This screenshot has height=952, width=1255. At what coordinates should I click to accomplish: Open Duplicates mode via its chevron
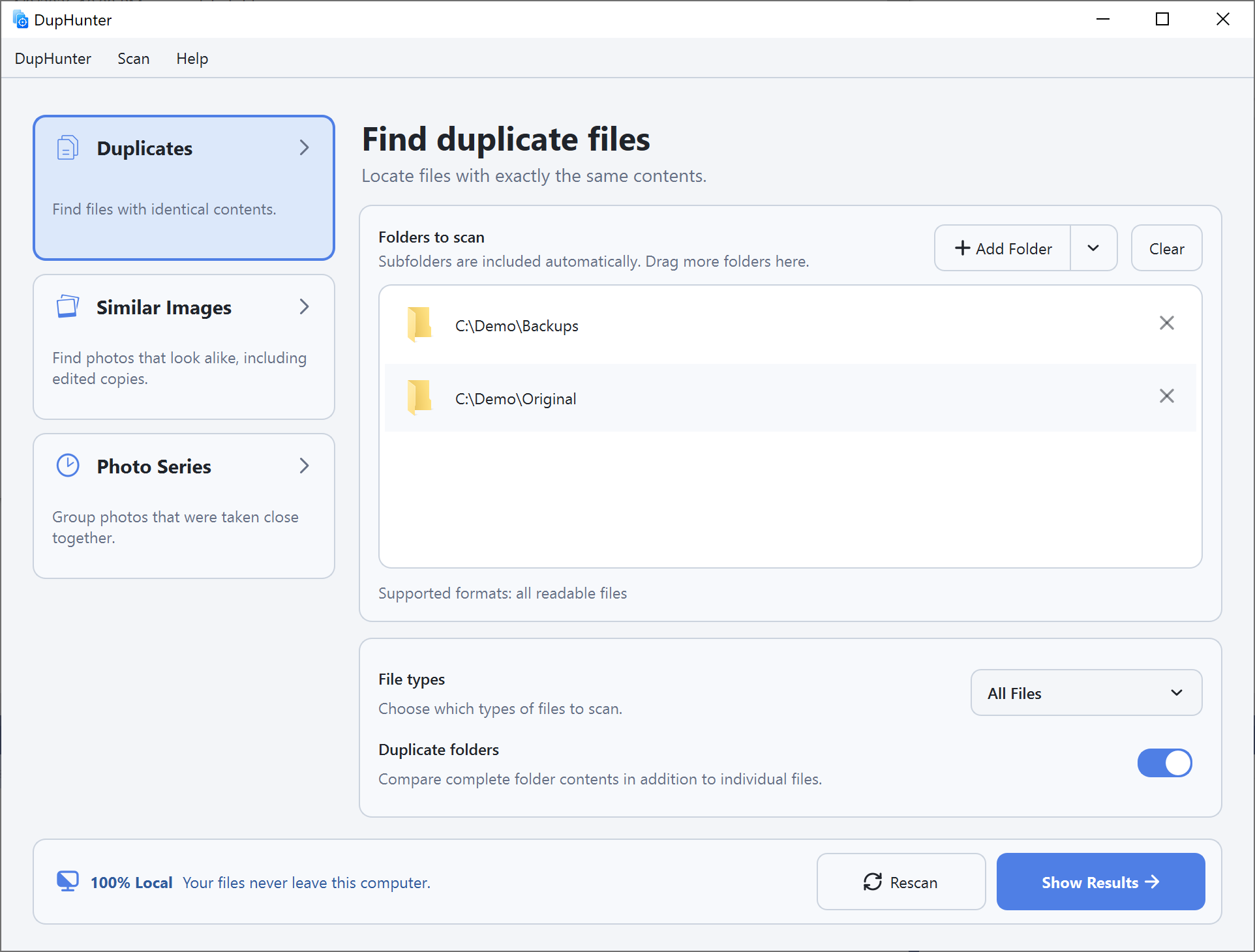[x=304, y=147]
